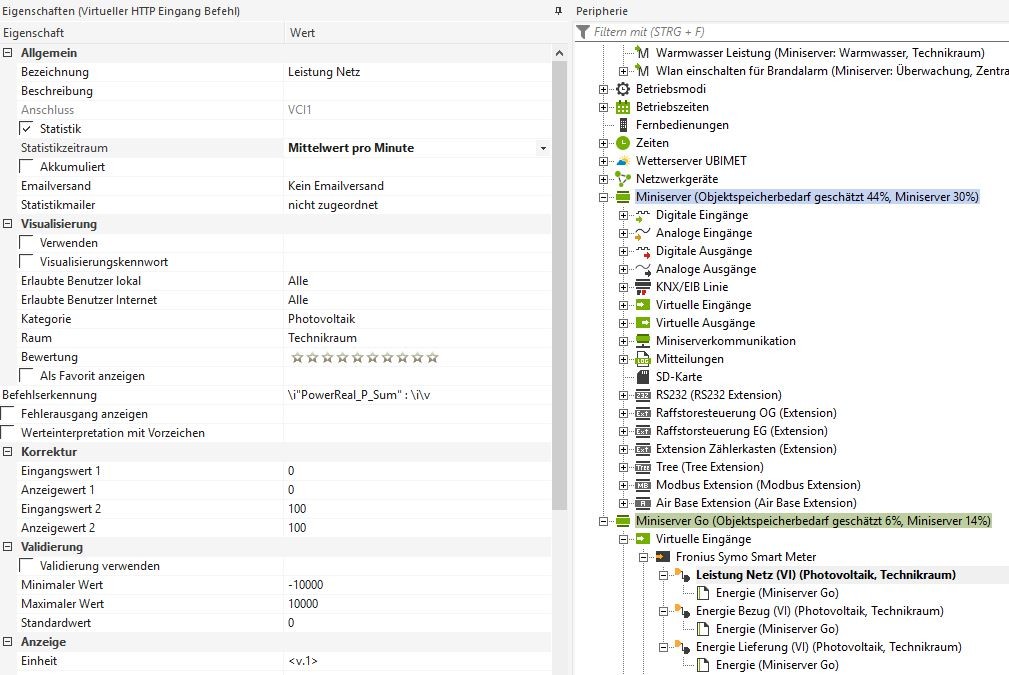The image size is (1009, 675).
Task: Click the Wetterserver UBIMET icon
Action: 623,161
